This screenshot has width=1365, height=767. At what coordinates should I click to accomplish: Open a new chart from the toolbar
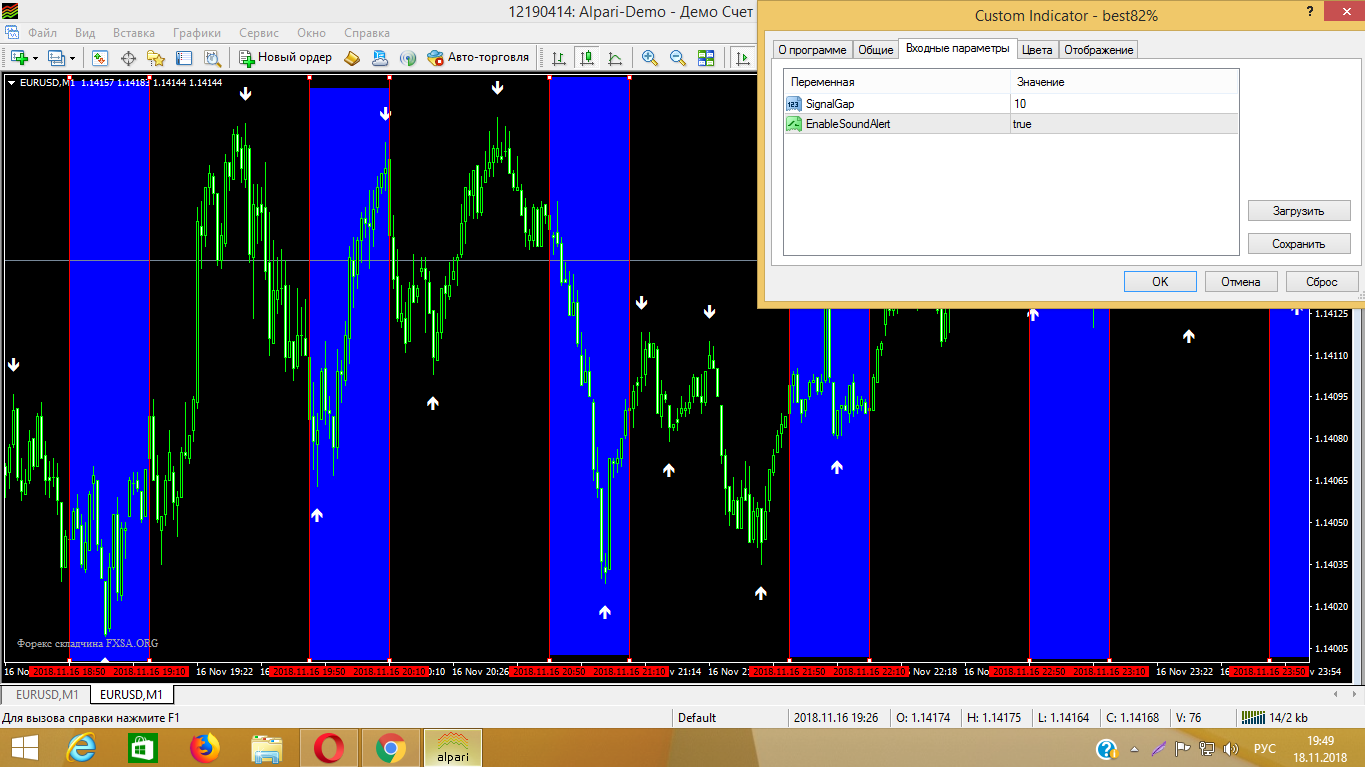tap(19, 58)
